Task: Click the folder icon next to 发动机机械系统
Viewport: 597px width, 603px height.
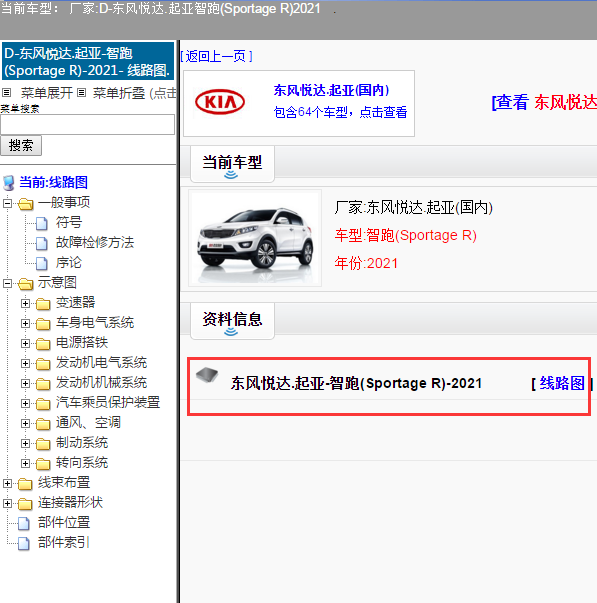Action: tap(43, 384)
